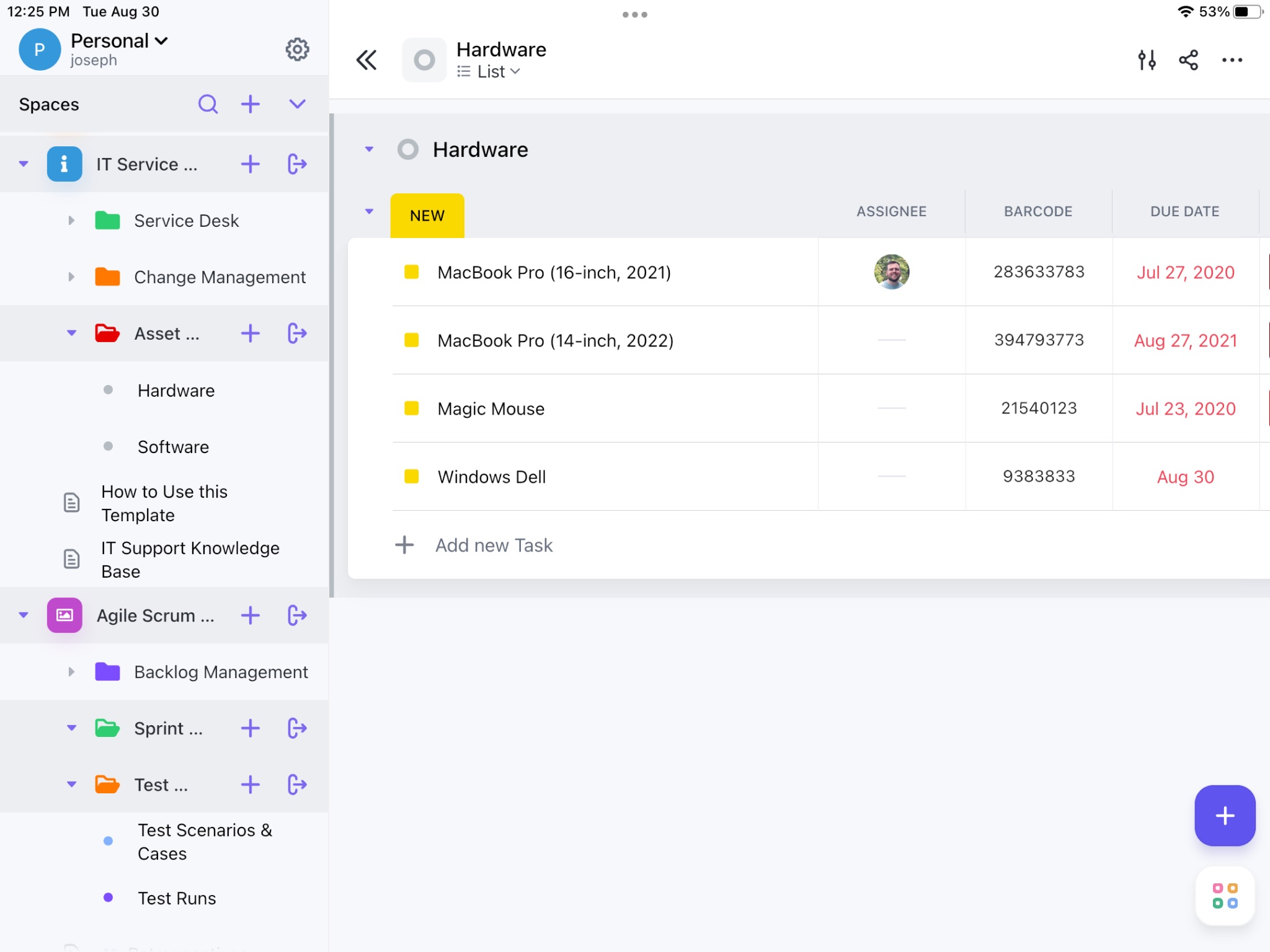Open Software list in sidebar

pos(173,447)
